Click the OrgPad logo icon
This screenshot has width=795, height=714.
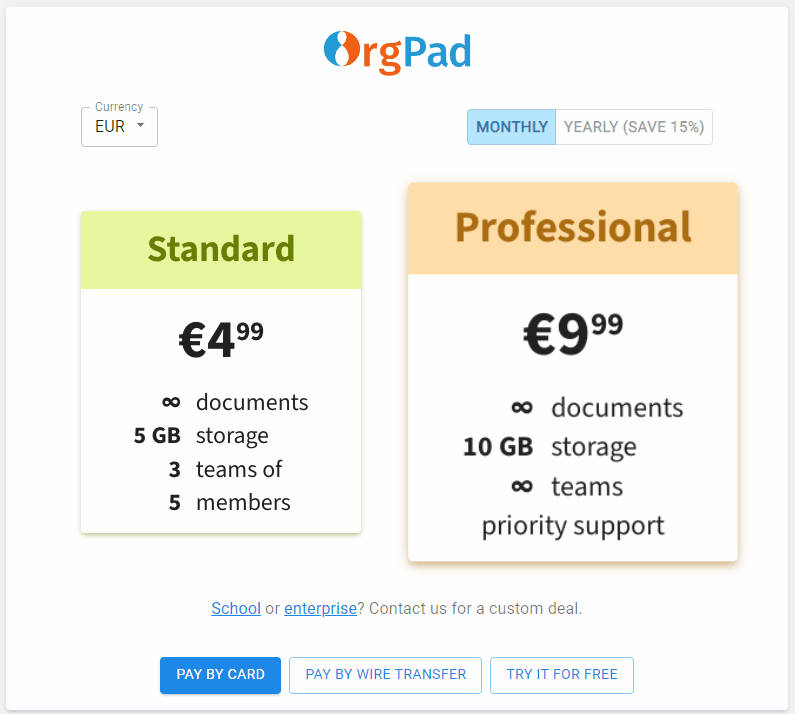tap(340, 50)
